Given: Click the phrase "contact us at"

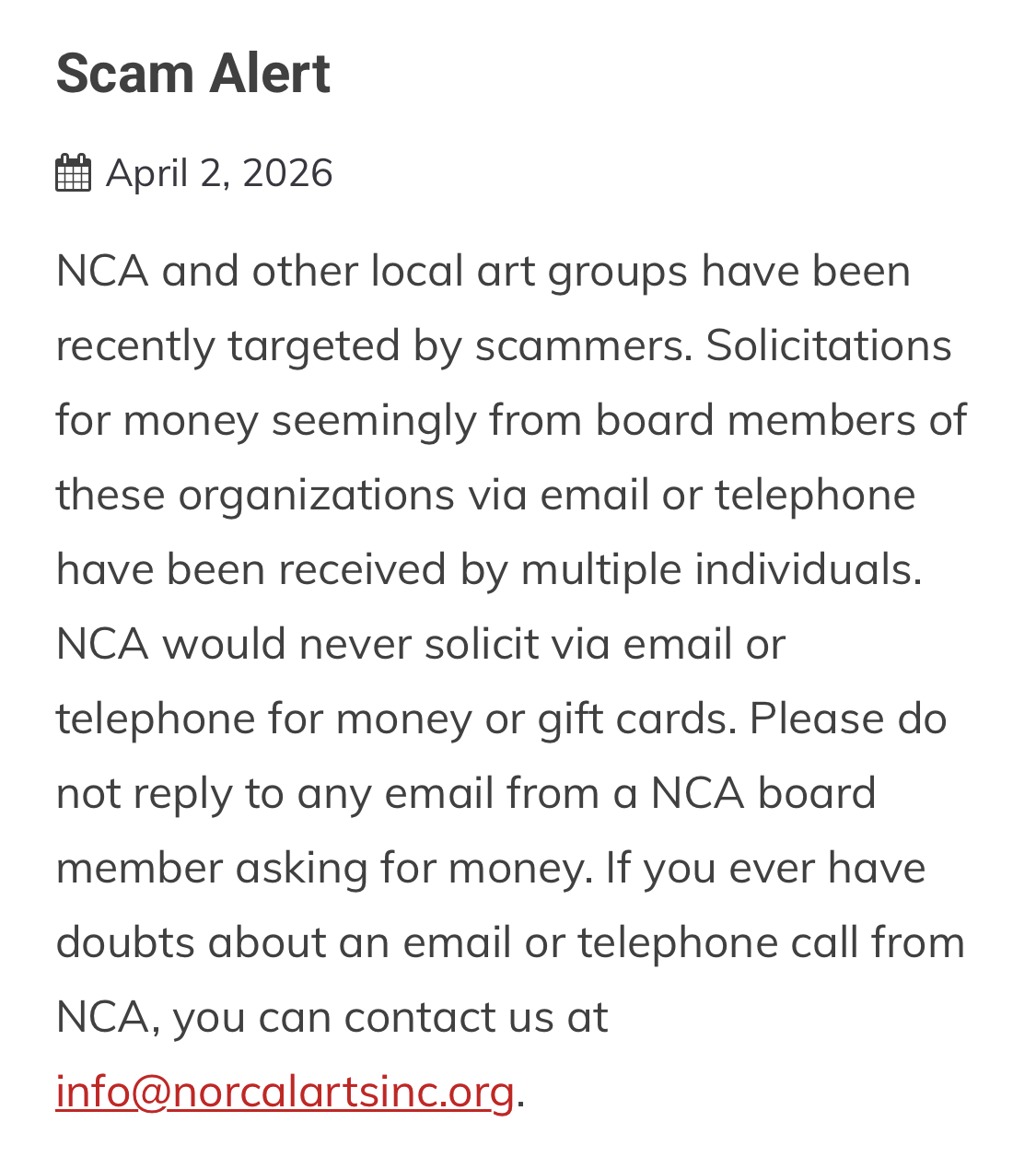Looking at the screenshot, I should pos(475,1018).
